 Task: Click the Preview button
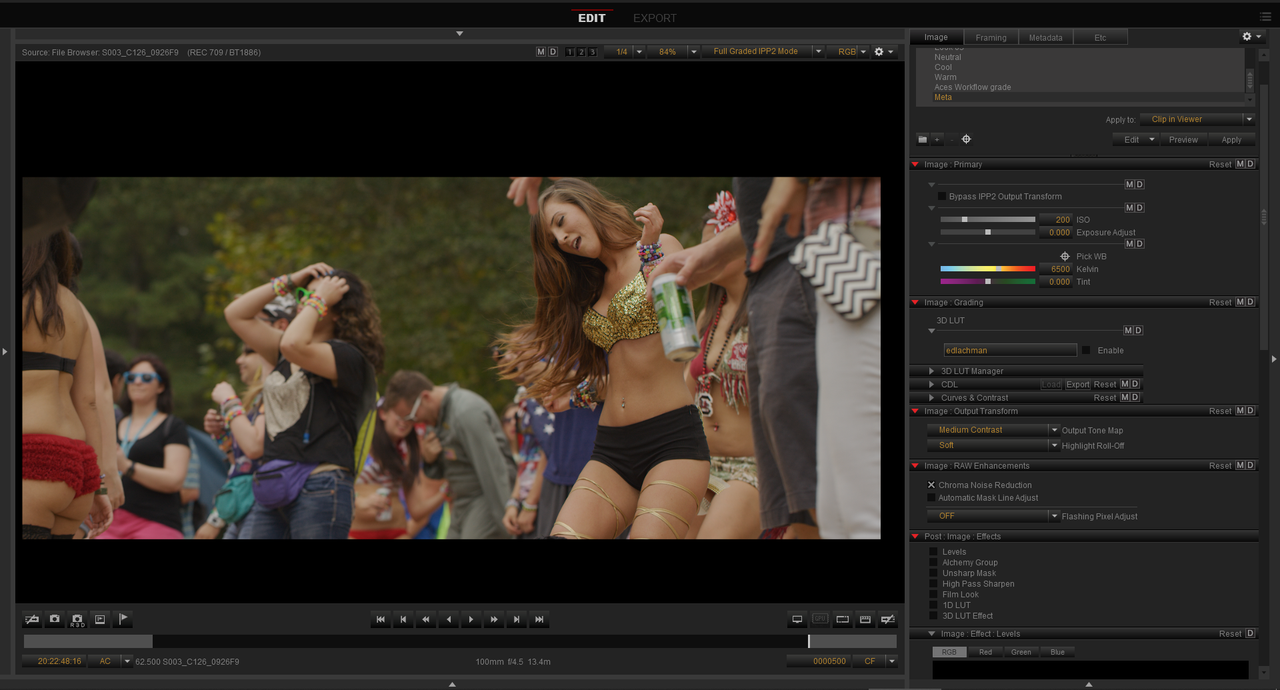1183,140
